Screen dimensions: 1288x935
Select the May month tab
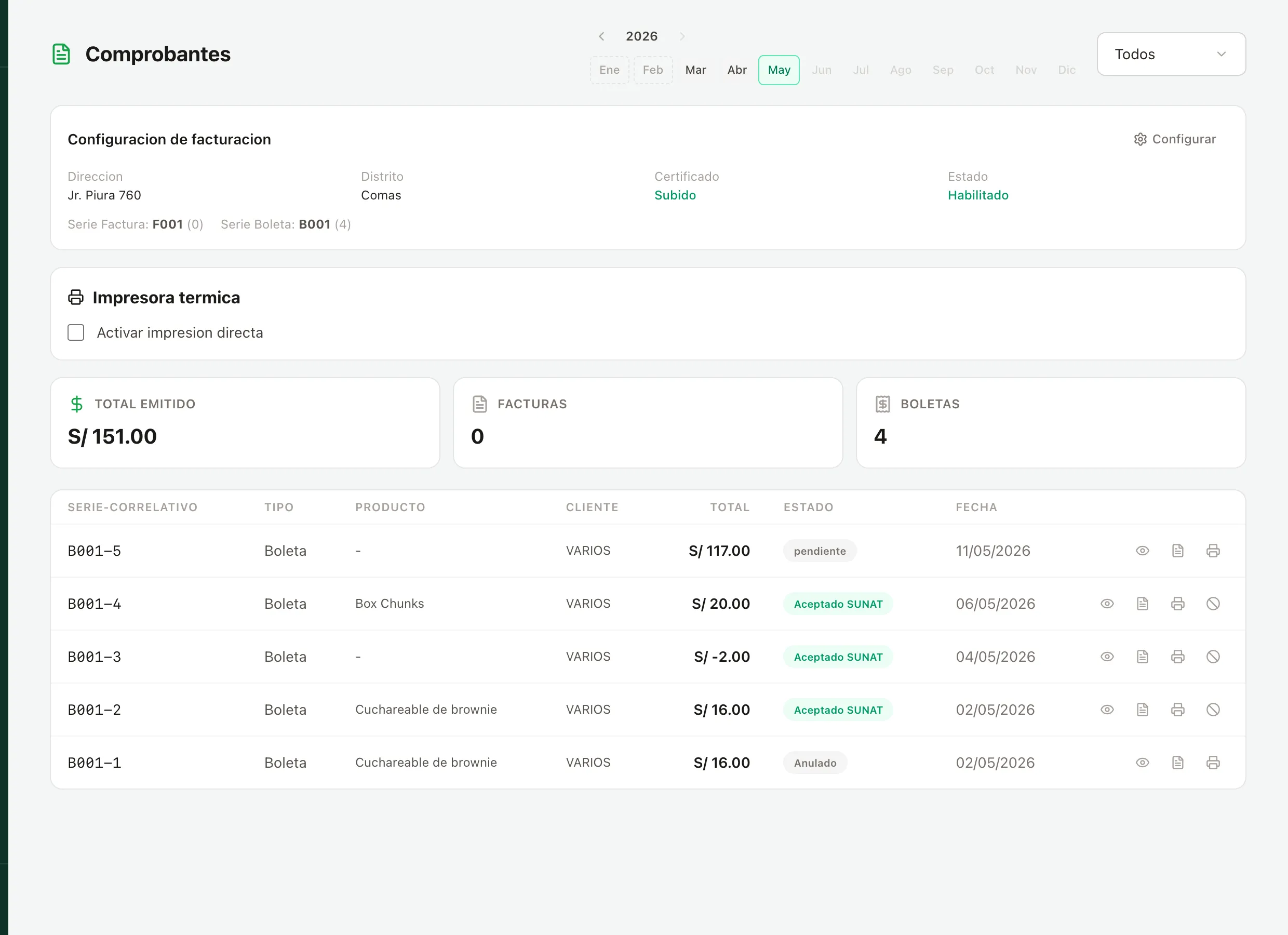click(779, 70)
